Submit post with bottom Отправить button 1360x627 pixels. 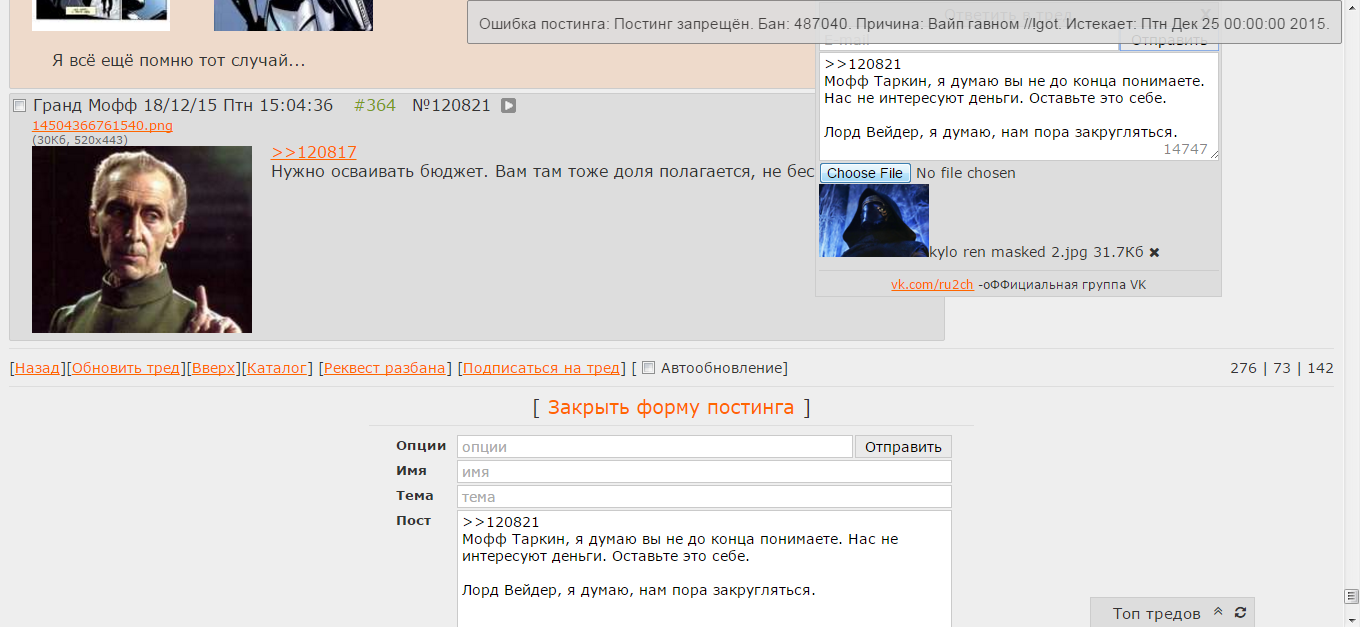[903, 447]
